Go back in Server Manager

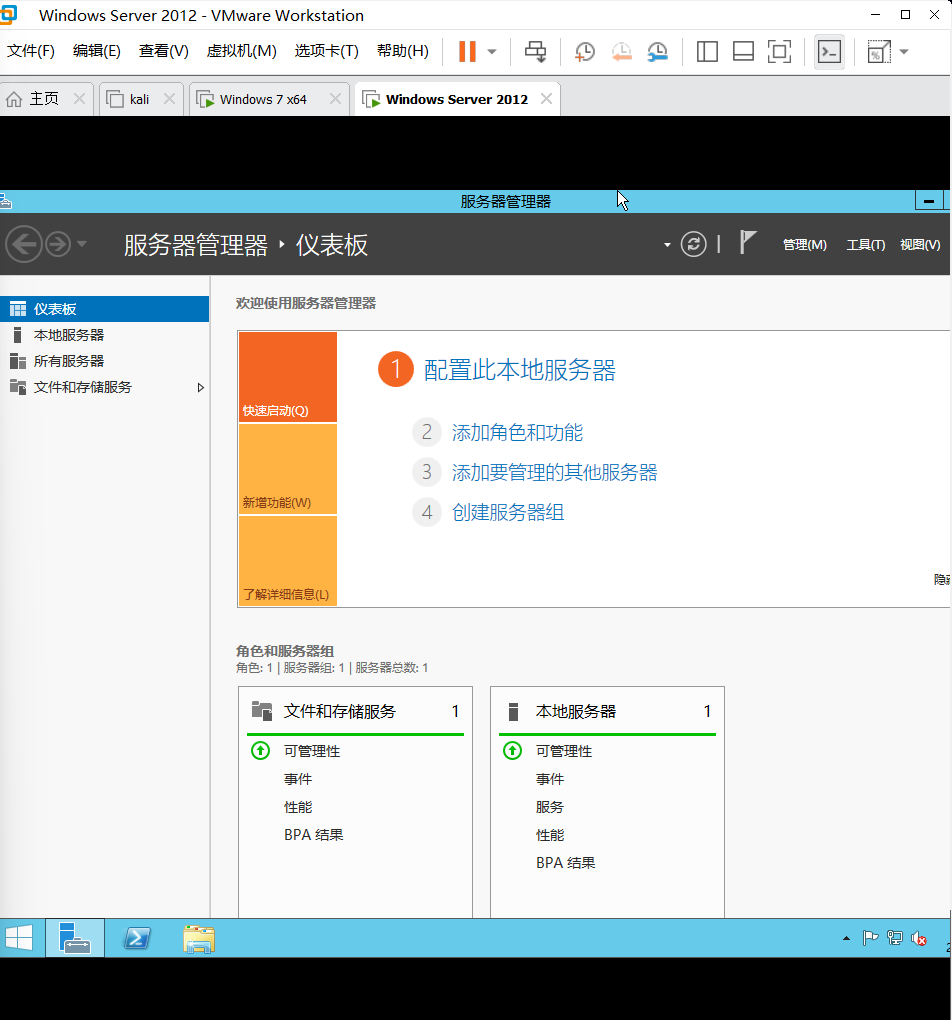click(24, 245)
